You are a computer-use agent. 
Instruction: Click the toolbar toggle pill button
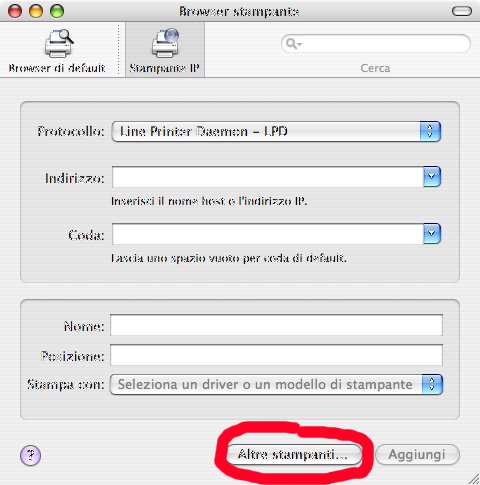click(x=462, y=11)
